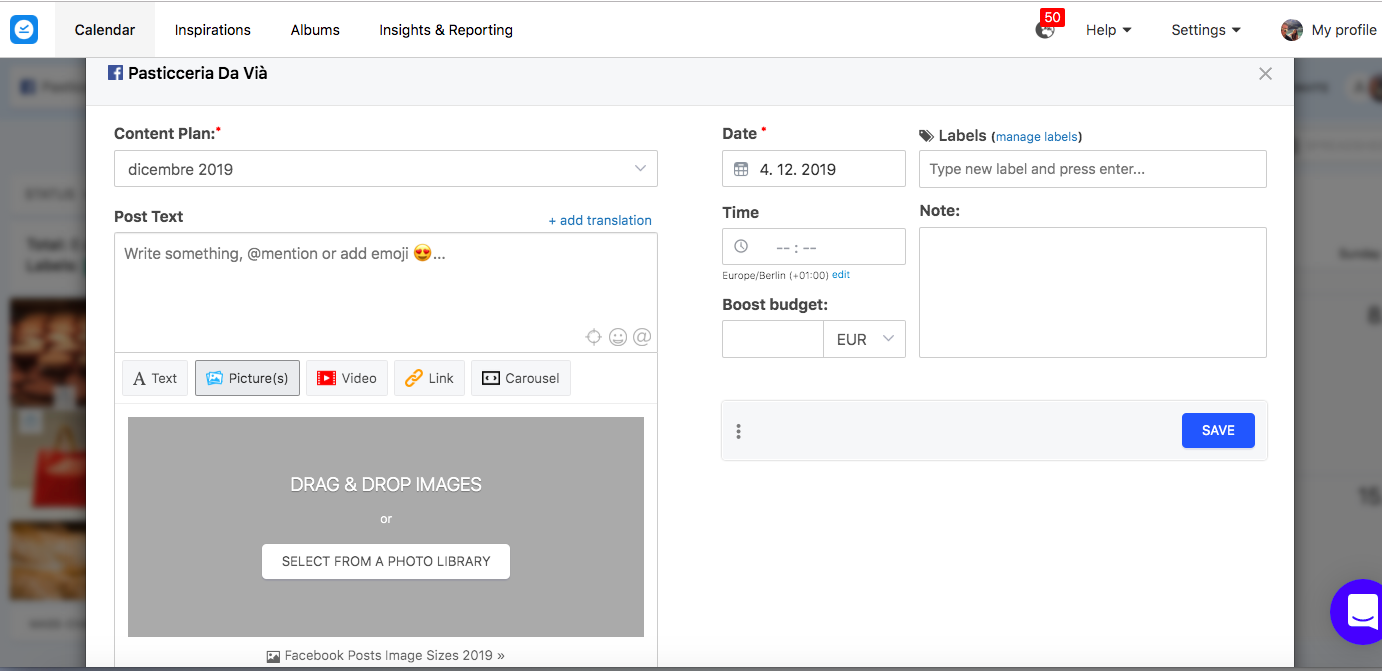
Task: Open Insights & Reporting tab
Action: pos(446,30)
